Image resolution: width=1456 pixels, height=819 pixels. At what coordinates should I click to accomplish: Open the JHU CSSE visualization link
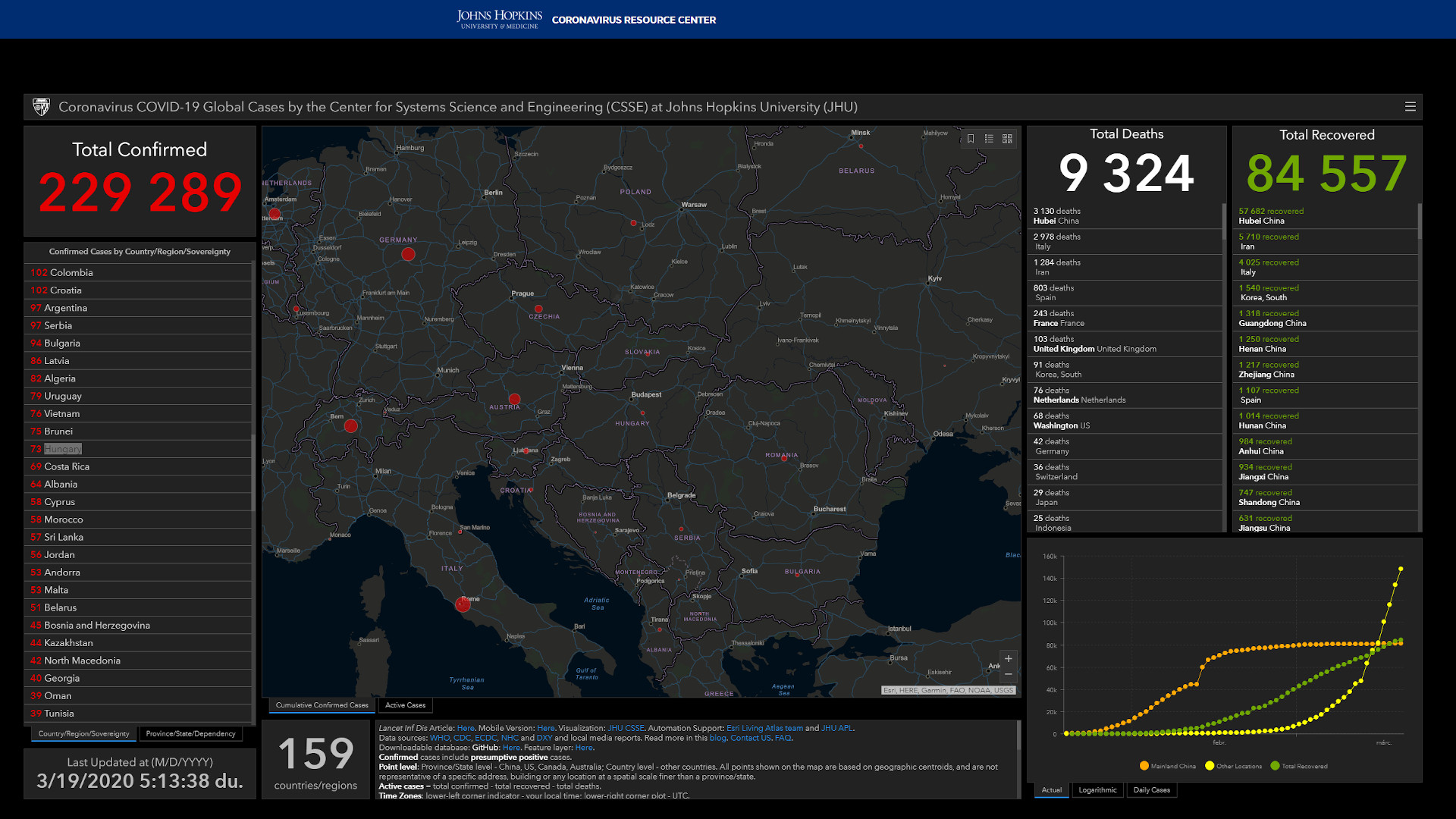[x=626, y=728]
